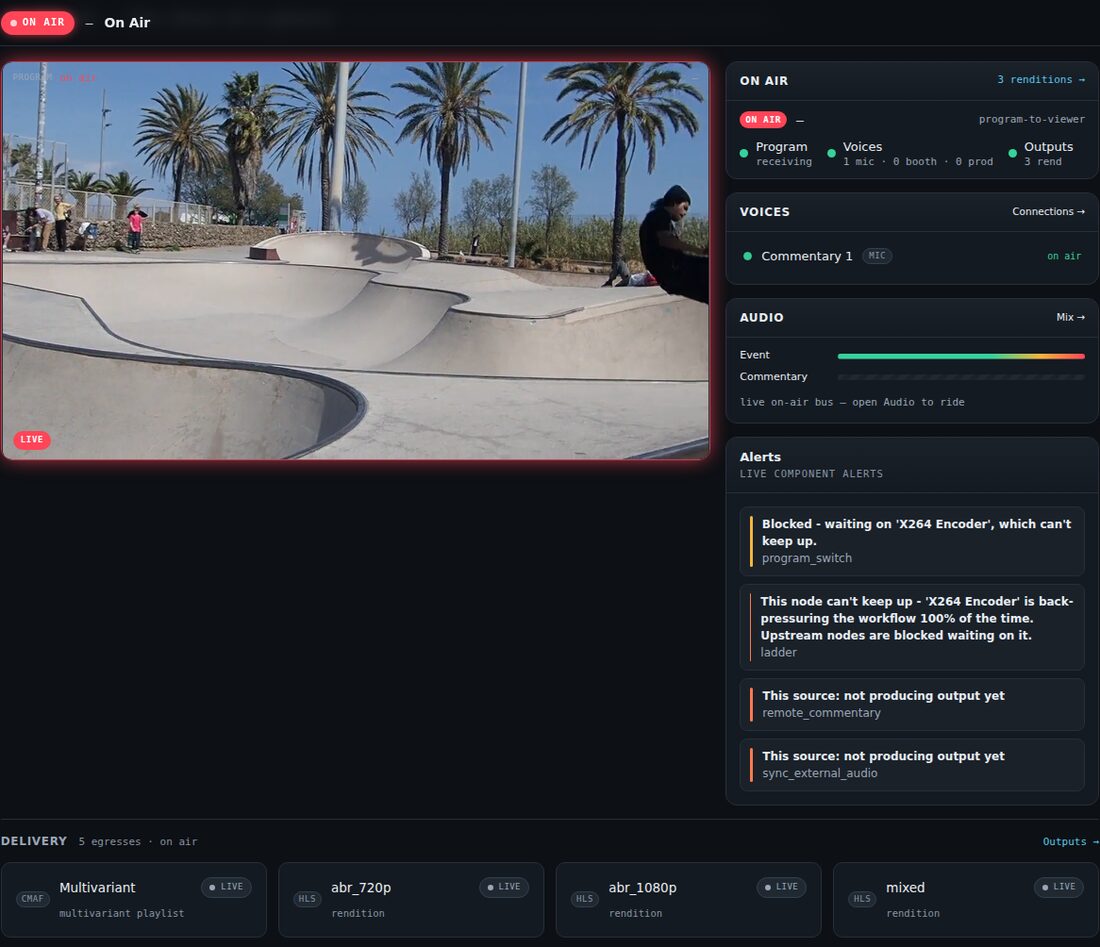Open the Voices Connections link
The height and width of the screenshot is (947, 1100).
tap(1048, 212)
